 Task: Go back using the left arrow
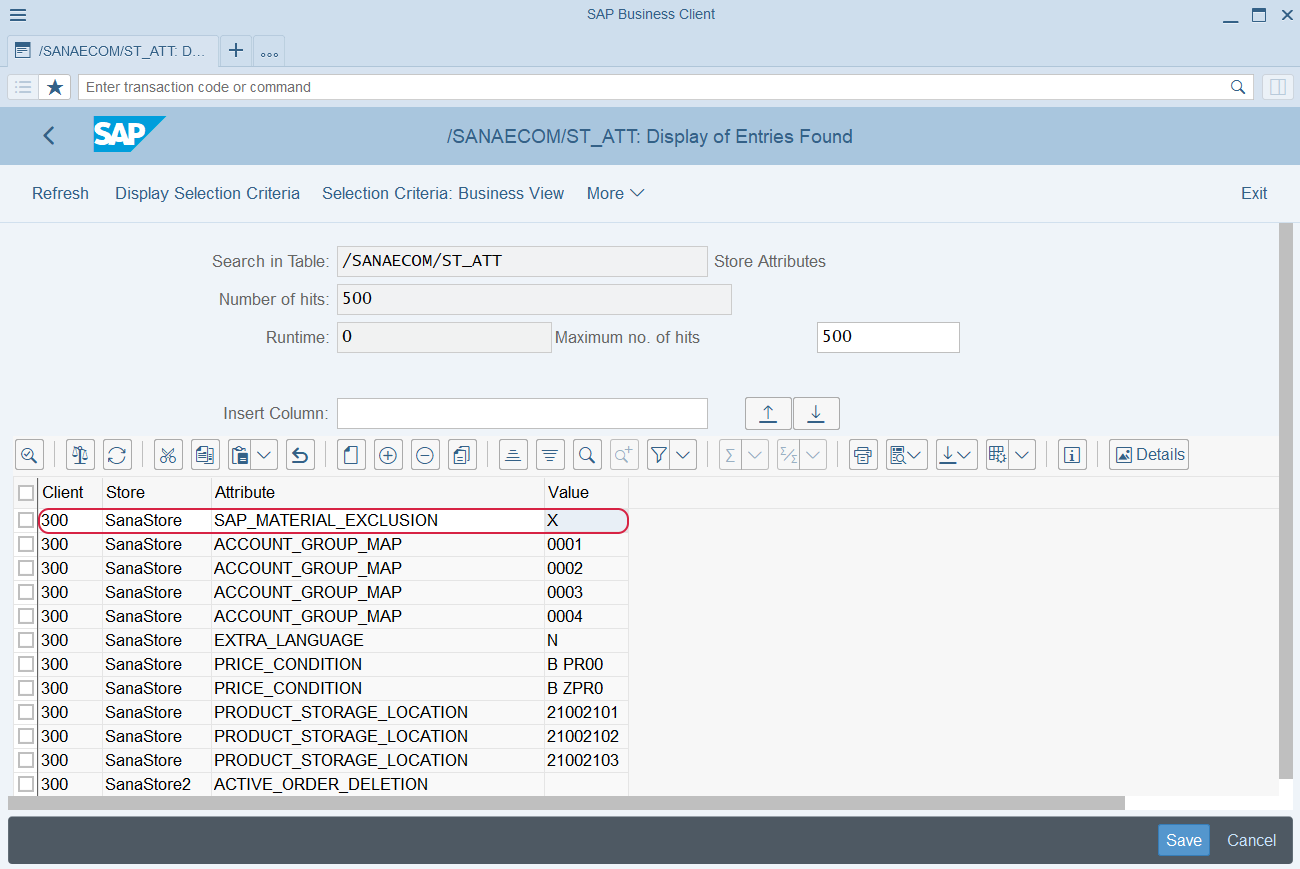49,136
